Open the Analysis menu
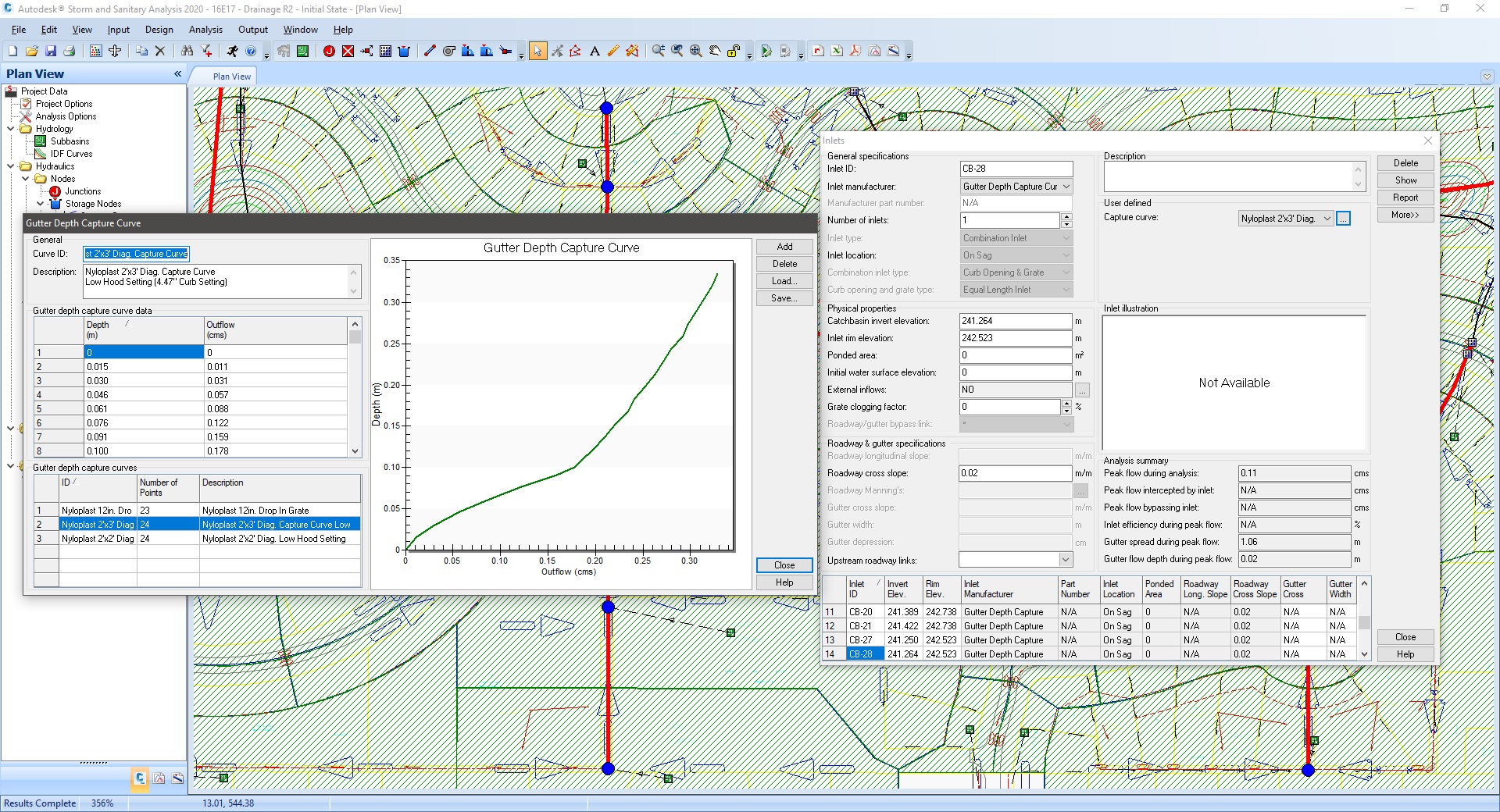Image resolution: width=1500 pixels, height=812 pixels. pyautogui.click(x=205, y=30)
